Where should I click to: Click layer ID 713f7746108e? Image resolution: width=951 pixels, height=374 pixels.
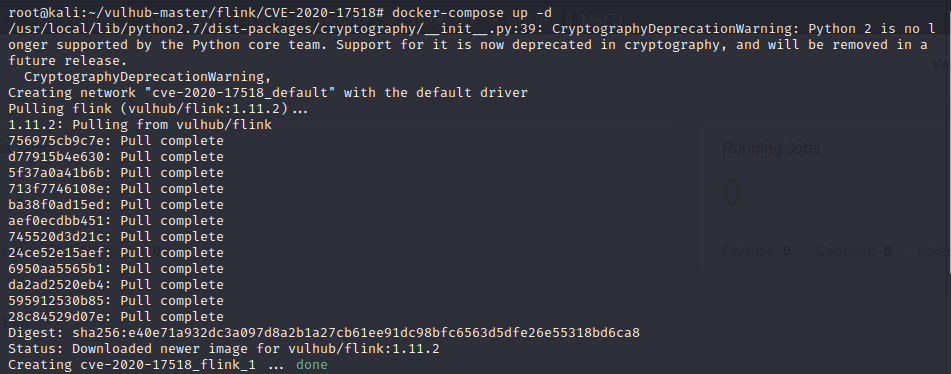point(61,189)
